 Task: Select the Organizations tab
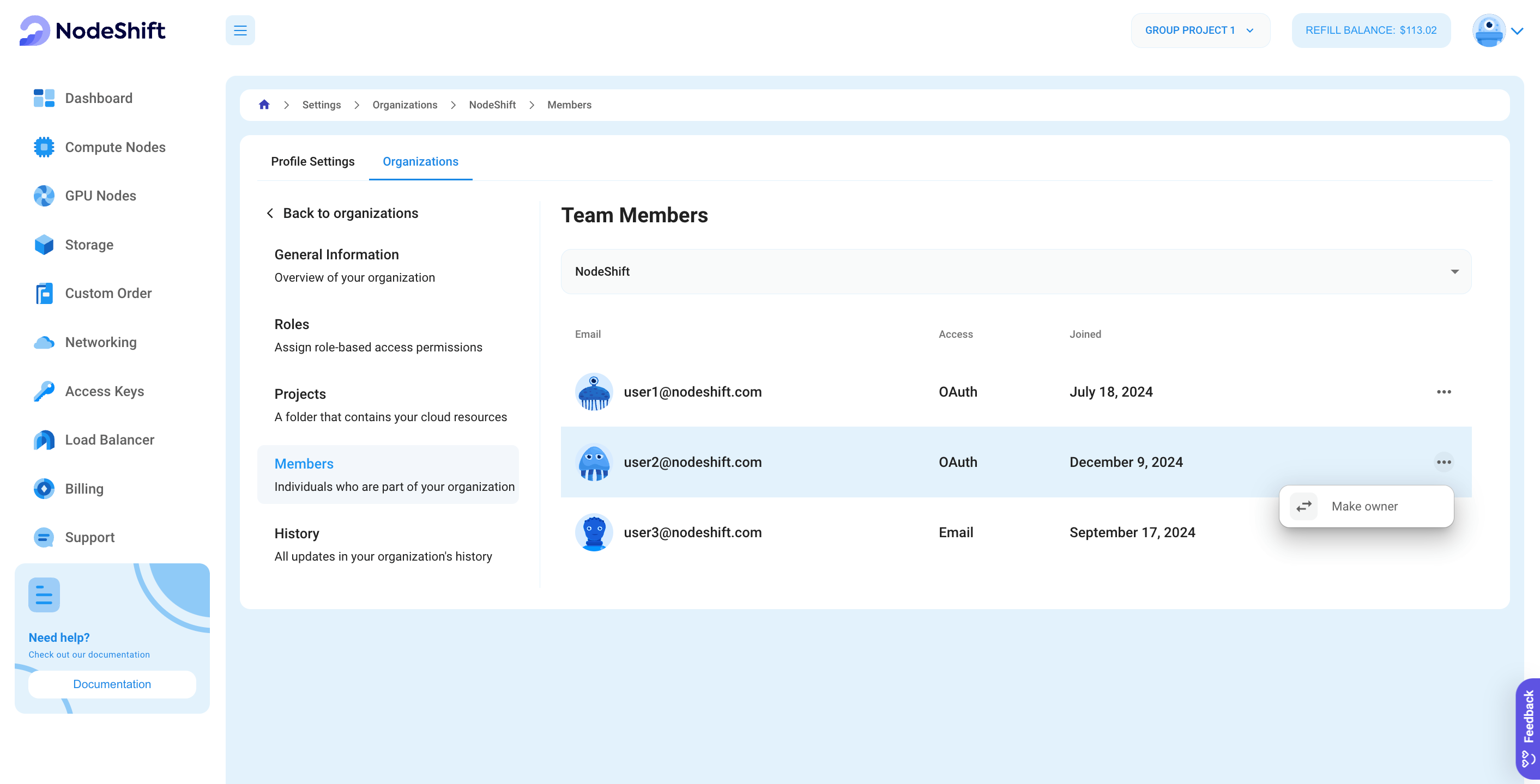coord(420,161)
